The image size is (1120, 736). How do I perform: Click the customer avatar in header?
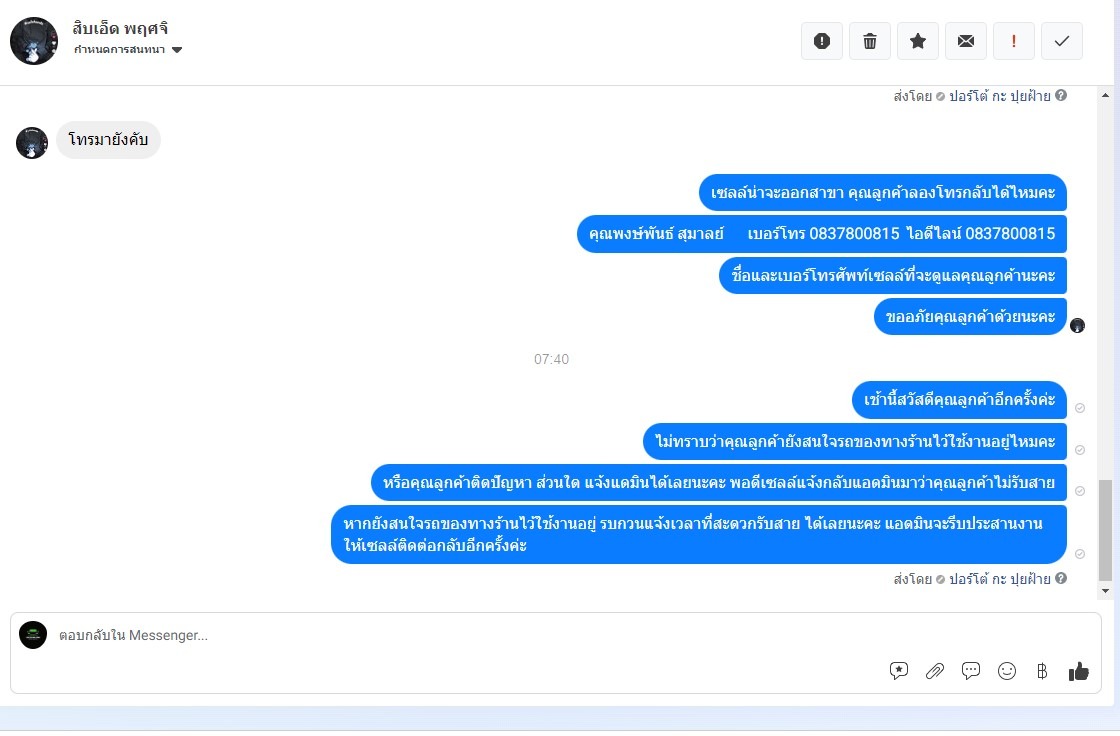click(34, 41)
